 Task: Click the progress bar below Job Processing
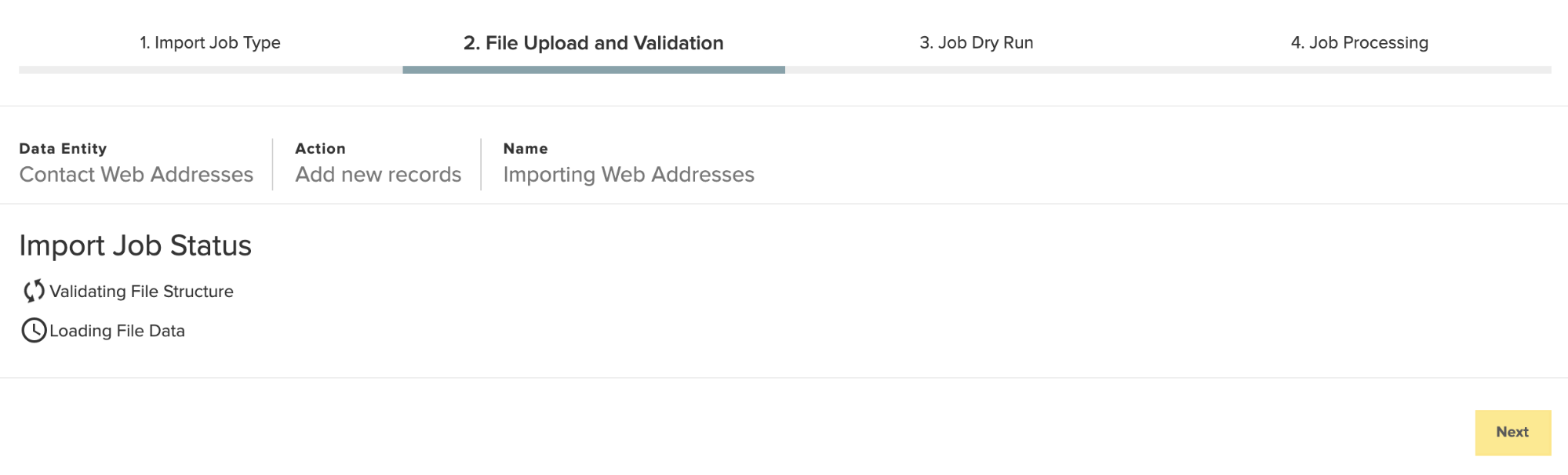point(1359,70)
